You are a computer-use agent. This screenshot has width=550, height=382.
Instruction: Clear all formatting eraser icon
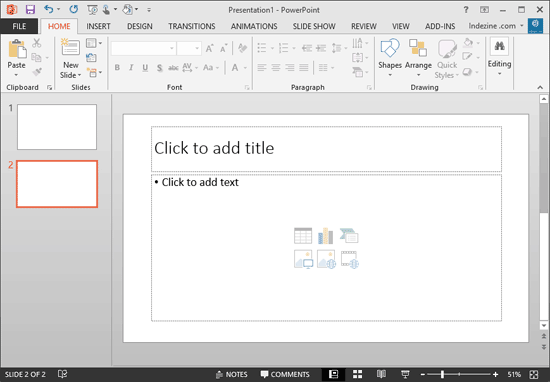tap(242, 48)
